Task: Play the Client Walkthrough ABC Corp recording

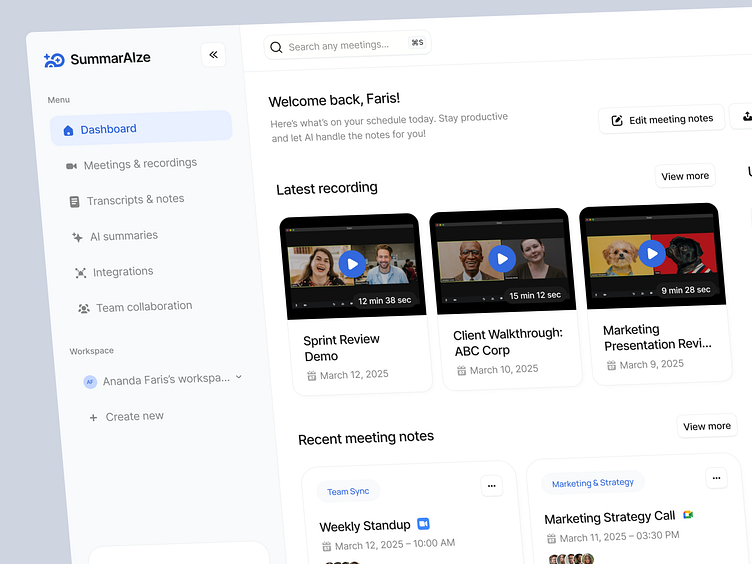Action: click(502, 260)
